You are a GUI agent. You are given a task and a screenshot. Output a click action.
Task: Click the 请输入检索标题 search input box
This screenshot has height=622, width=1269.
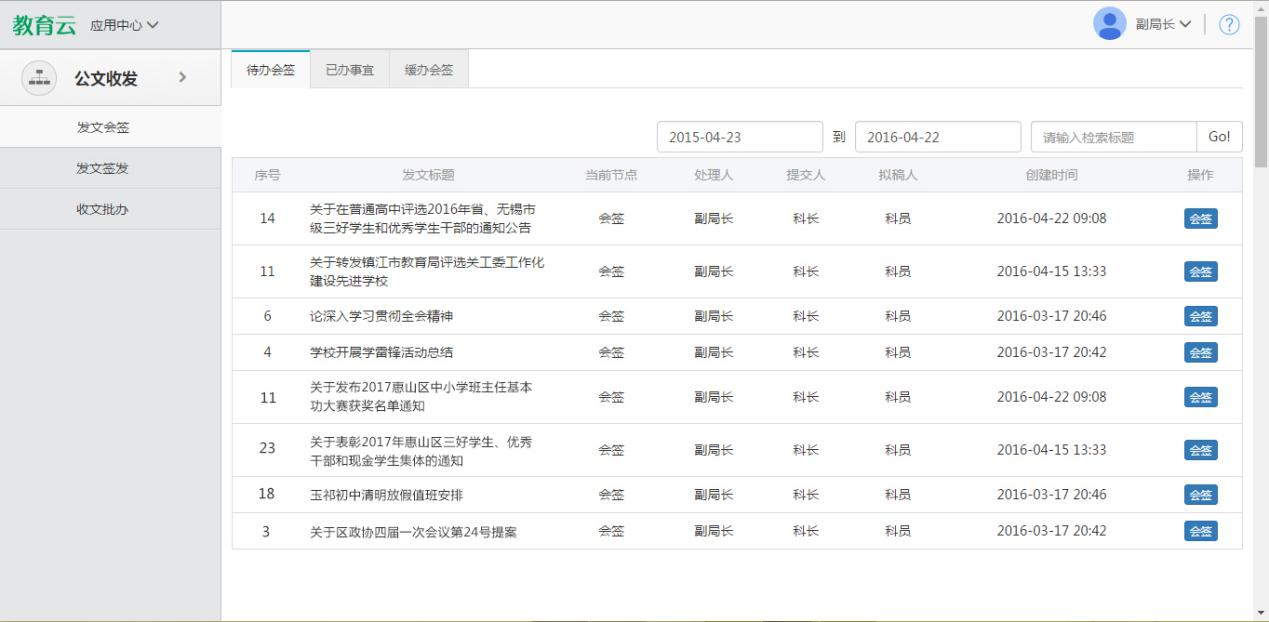pyautogui.click(x=1113, y=137)
